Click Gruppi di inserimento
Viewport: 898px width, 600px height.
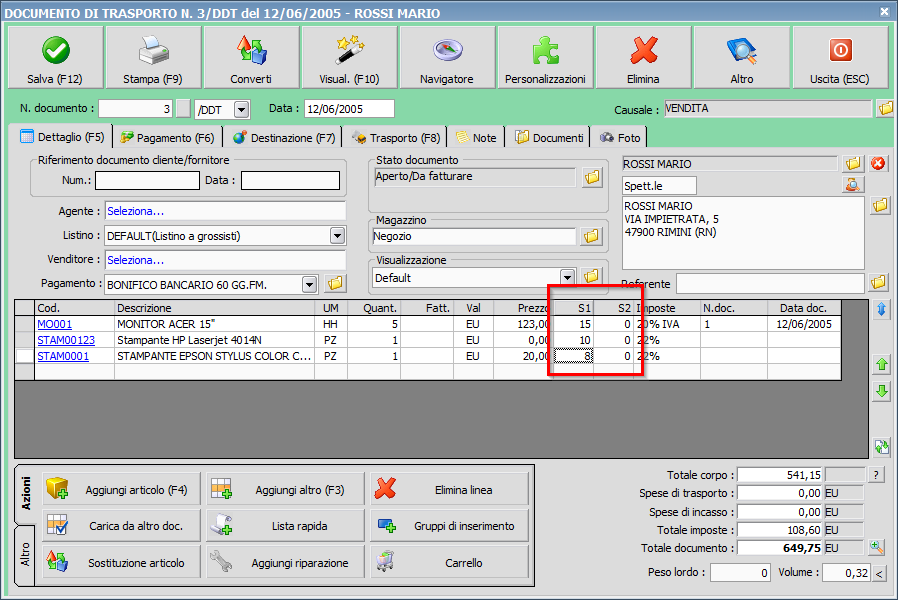(x=449, y=526)
